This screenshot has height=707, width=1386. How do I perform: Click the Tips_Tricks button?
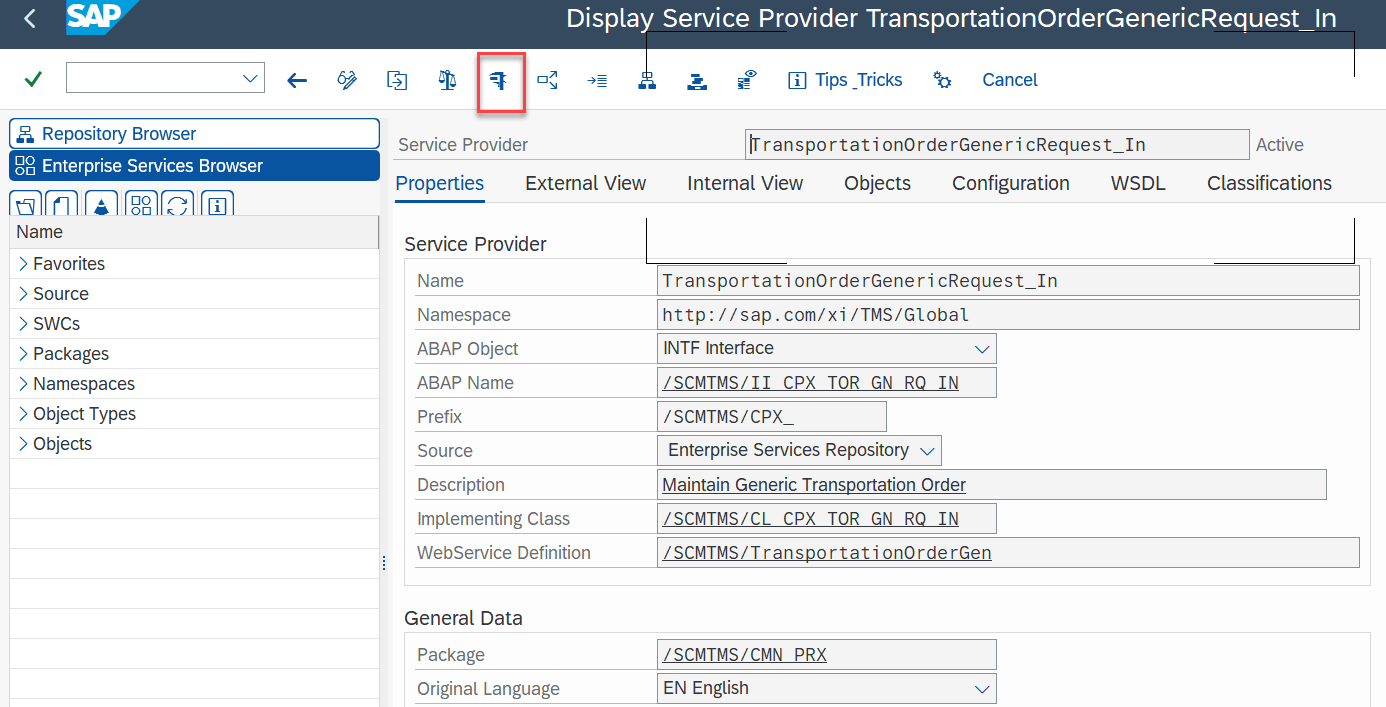(x=845, y=80)
